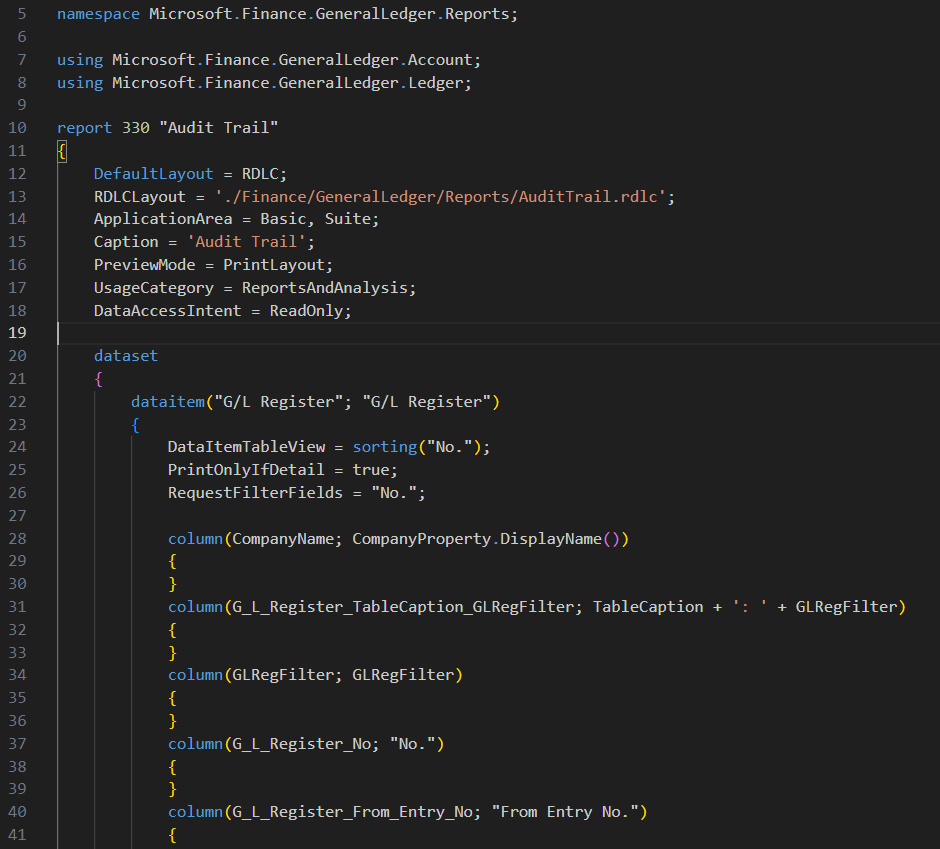Click the AuditTrail.rdlc layout path string

coord(445,197)
